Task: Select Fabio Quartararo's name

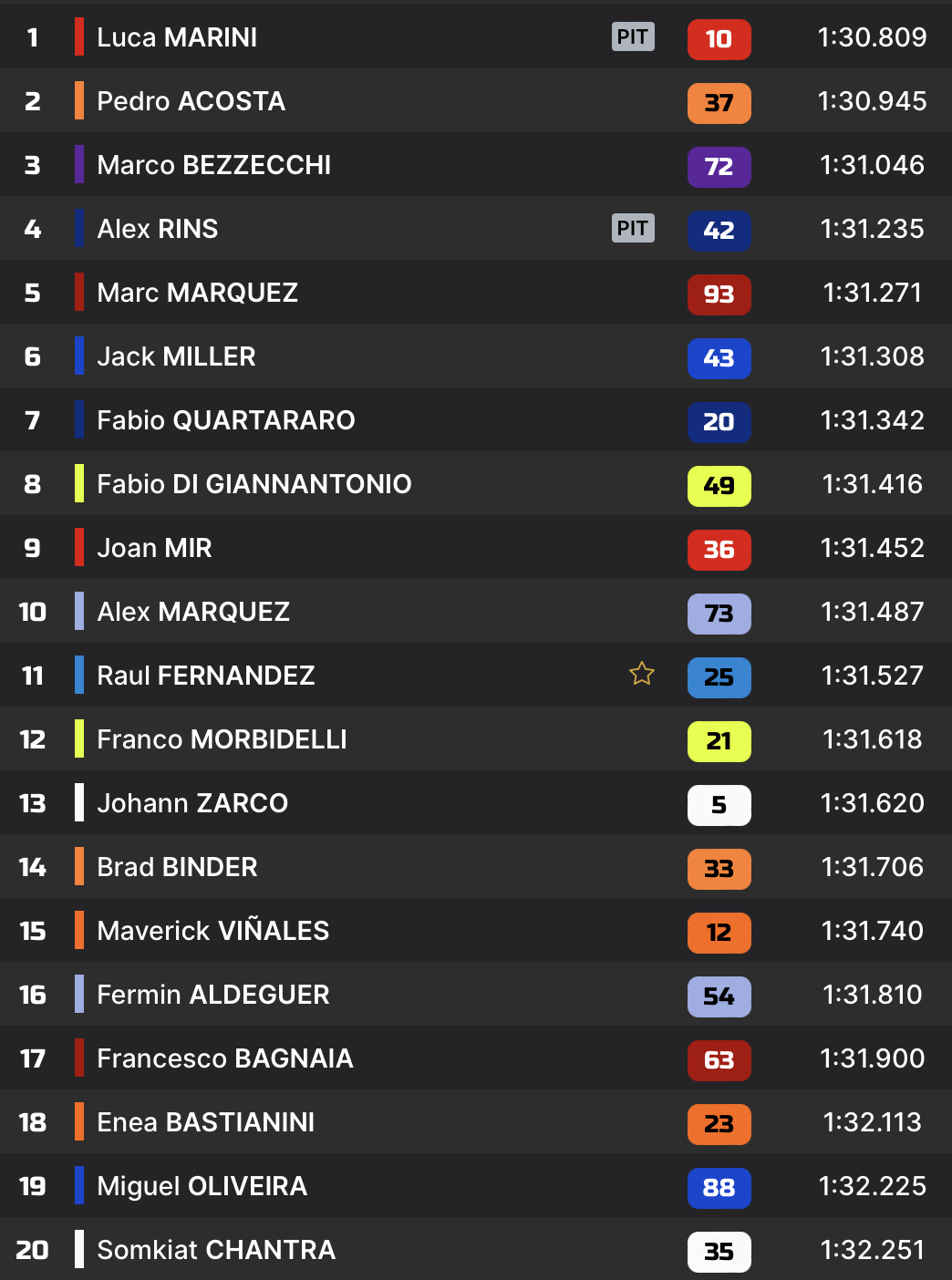Action: click(225, 420)
